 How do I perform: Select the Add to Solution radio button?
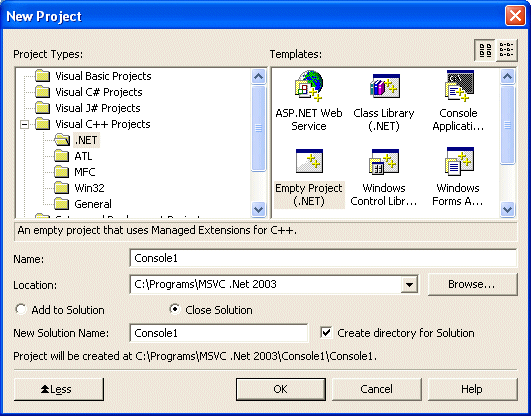point(21,309)
